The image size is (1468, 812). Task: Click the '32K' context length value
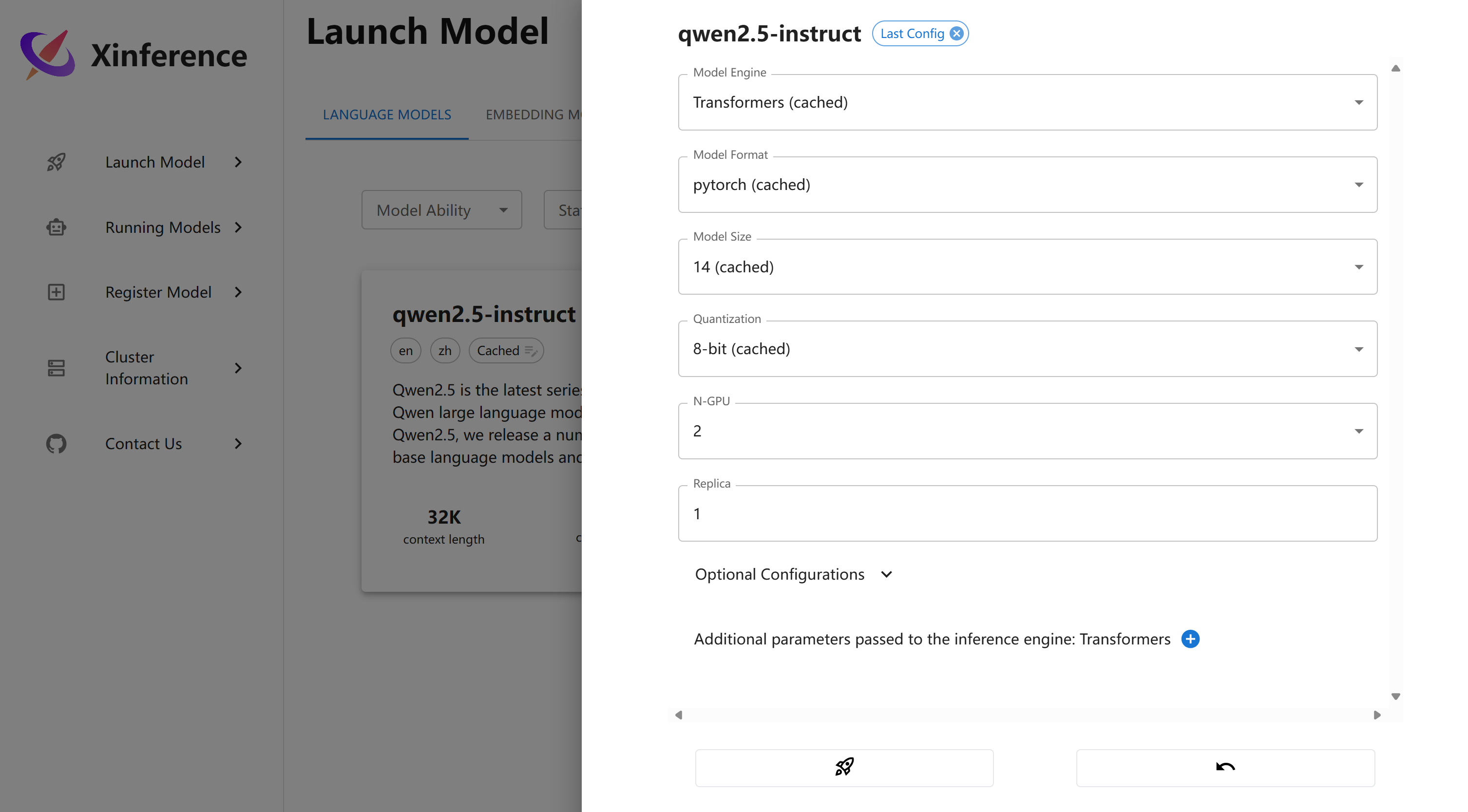click(444, 517)
